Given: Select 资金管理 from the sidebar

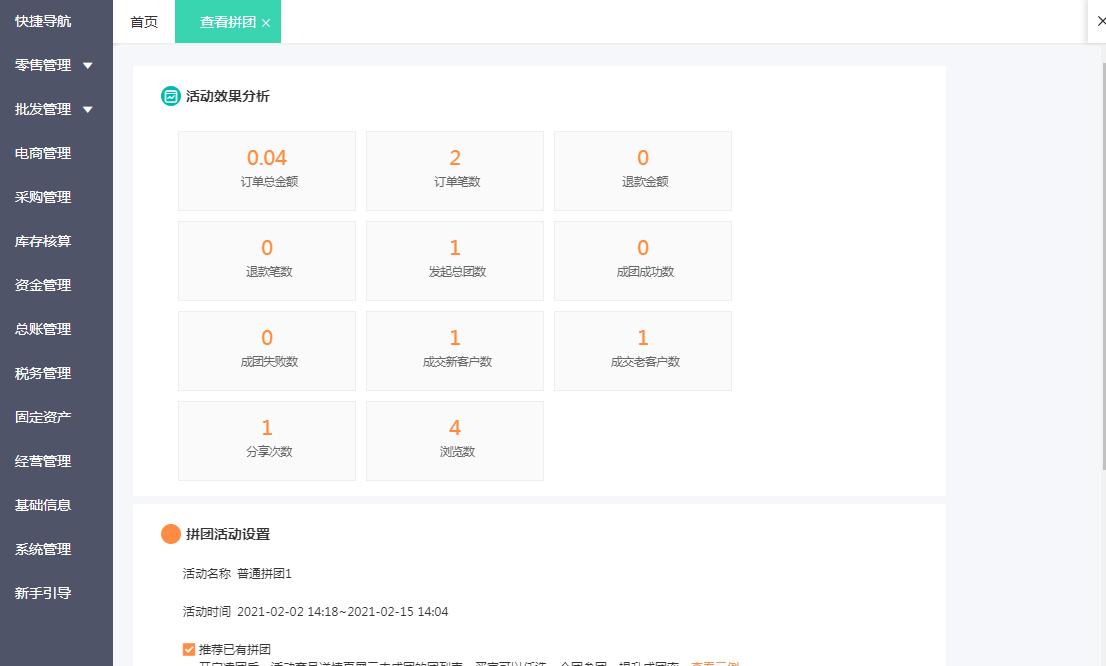Looking at the screenshot, I should pos(42,285).
